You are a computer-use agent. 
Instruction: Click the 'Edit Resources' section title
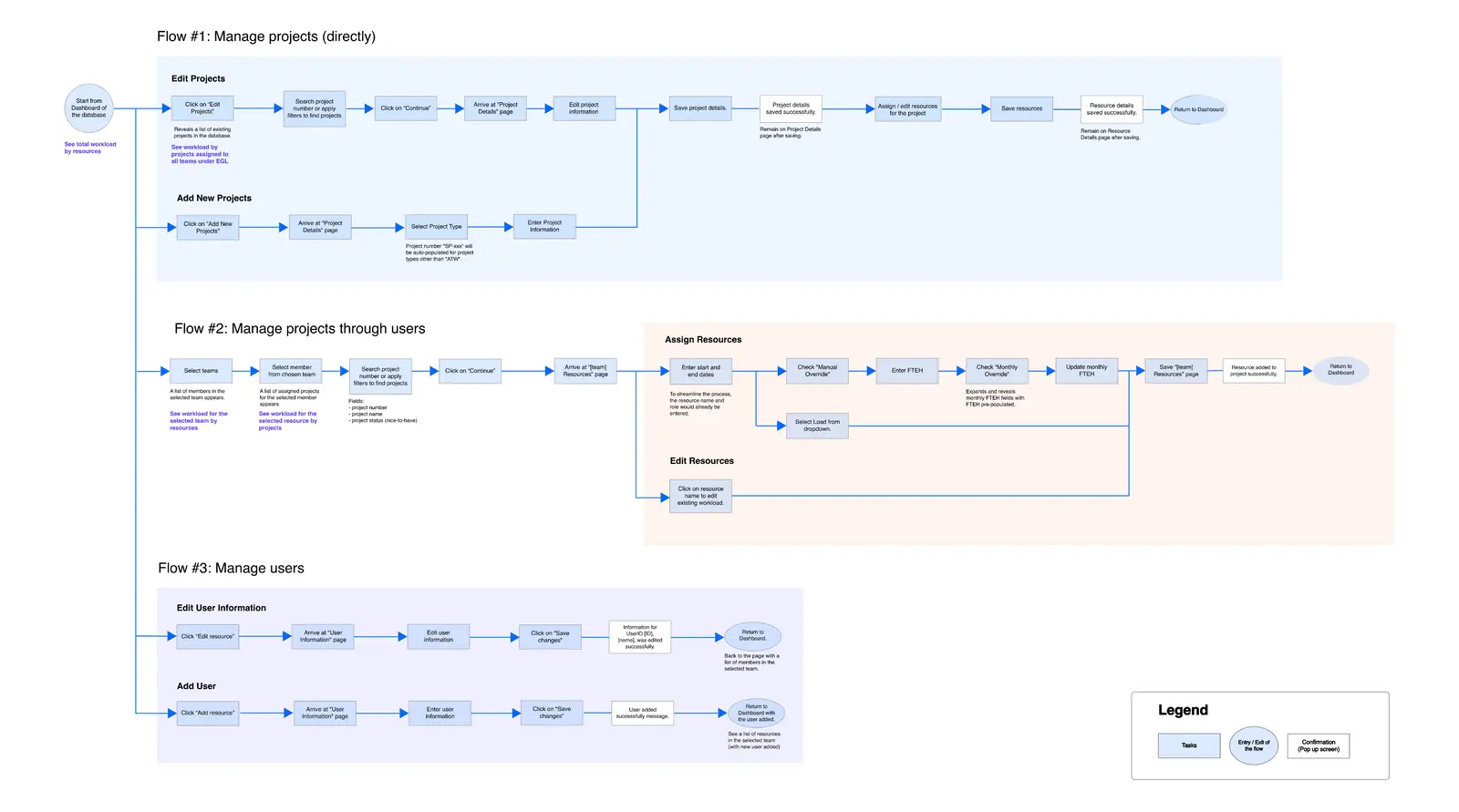click(702, 461)
